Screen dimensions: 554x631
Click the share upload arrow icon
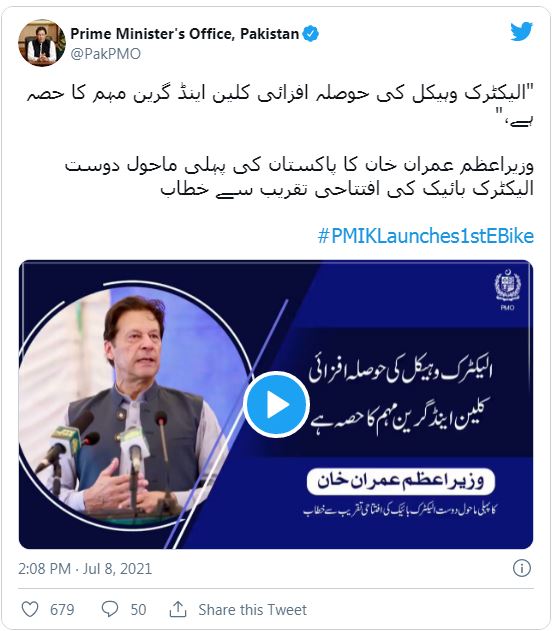coord(178,609)
